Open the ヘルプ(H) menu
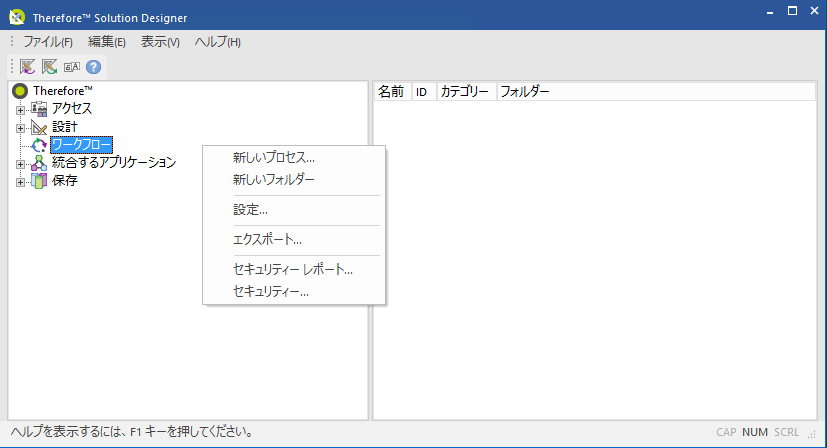This screenshot has width=827, height=448. coord(218,42)
